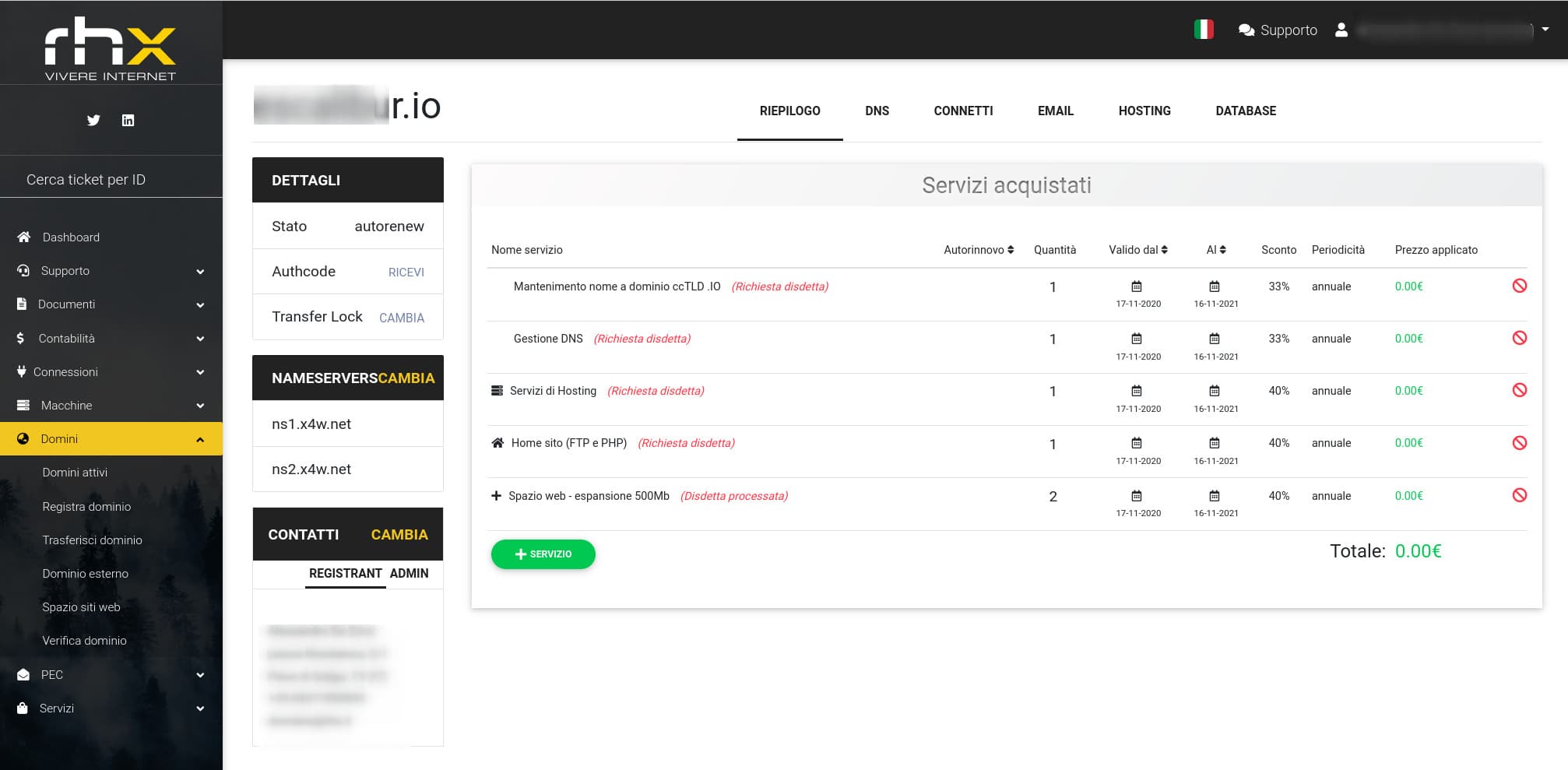This screenshot has height=770, width=1568.
Task: Click CAMBIA next to Transfer Lock
Action: (x=402, y=318)
